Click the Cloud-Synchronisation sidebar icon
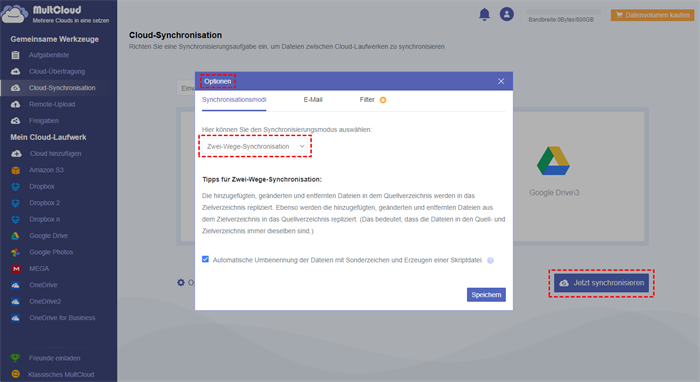Viewport: 700px width, 382px height. pos(16,88)
